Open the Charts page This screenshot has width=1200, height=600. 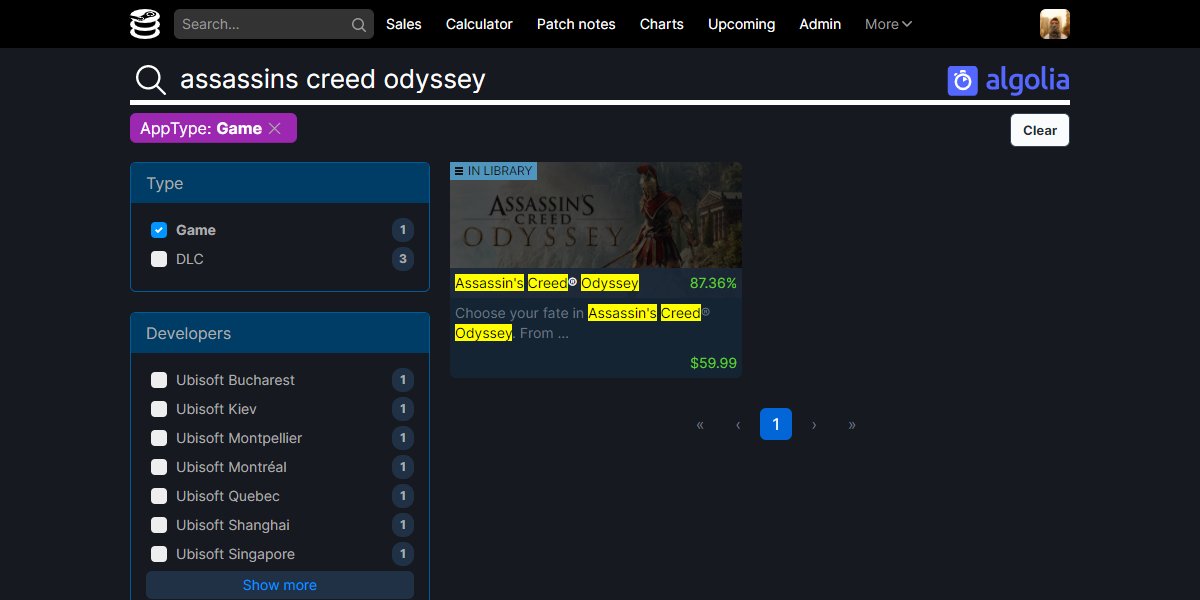click(662, 24)
